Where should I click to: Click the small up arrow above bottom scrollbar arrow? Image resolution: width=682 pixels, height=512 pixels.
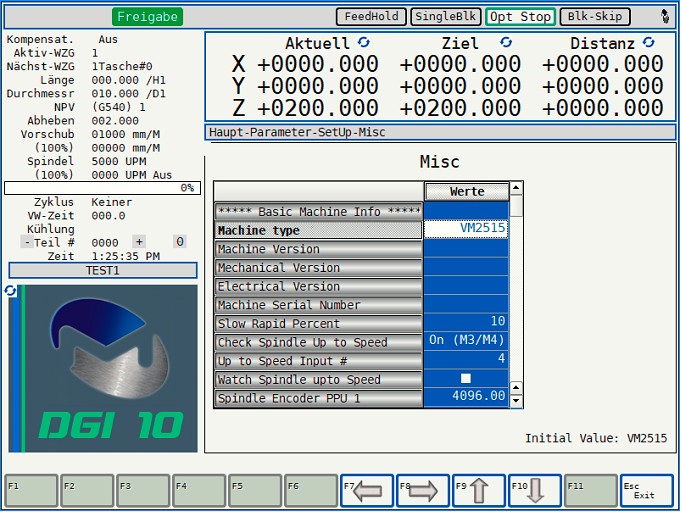pos(516,387)
